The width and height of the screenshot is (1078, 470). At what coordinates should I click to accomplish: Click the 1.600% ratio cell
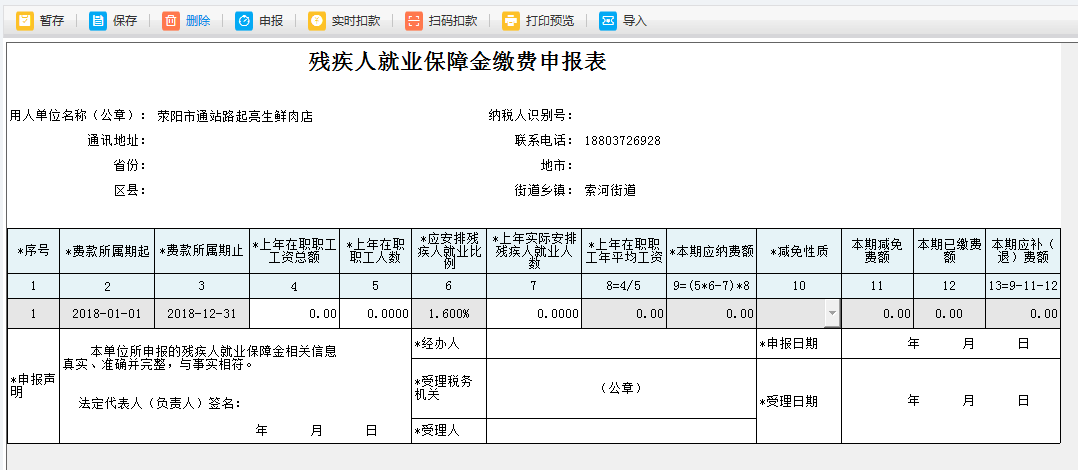449,313
